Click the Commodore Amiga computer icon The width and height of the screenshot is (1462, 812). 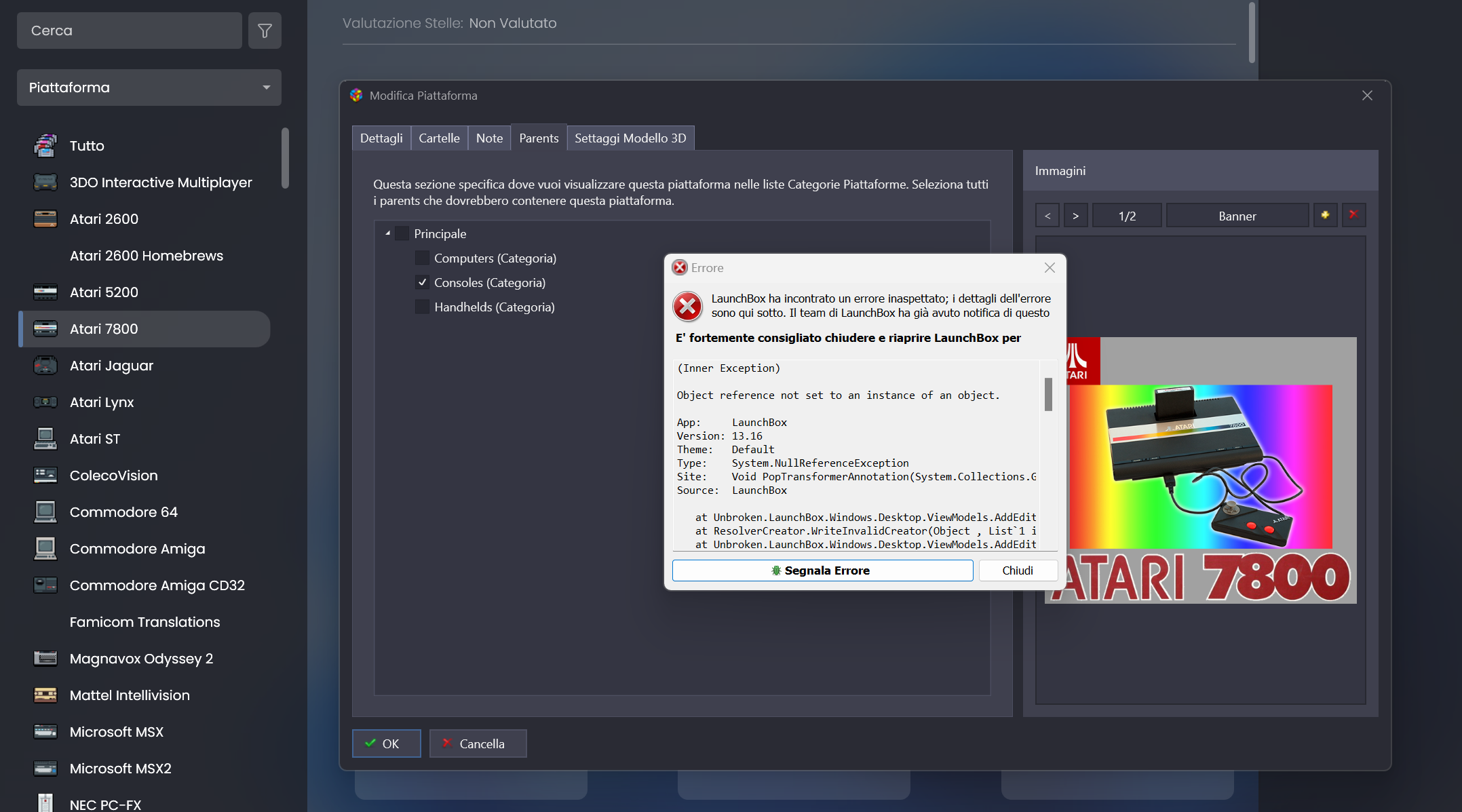(x=45, y=549)
